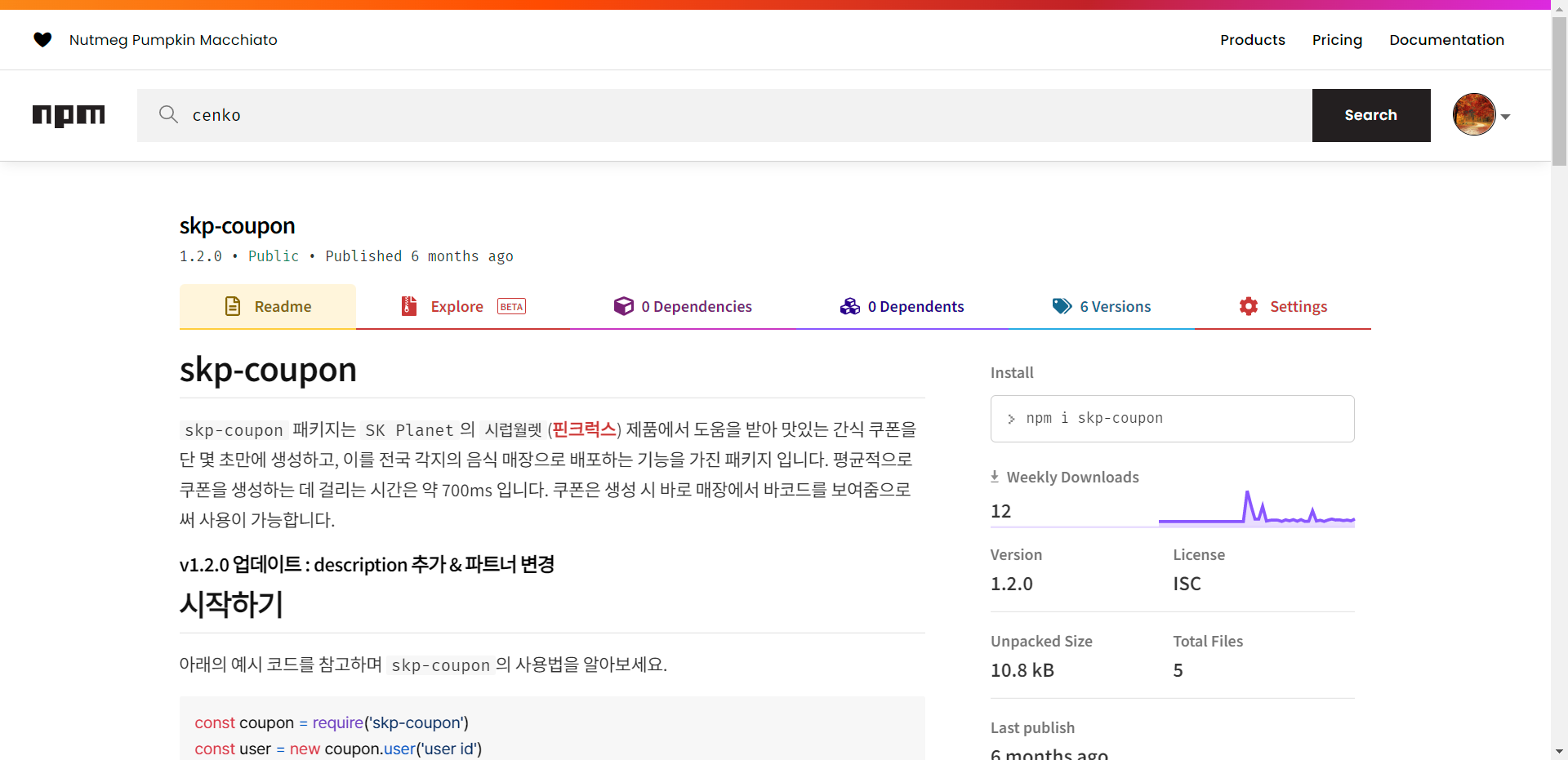Open the 0 Dependents tab
Image resolution: width=1568 pixels, height=760 pixels.
[915, 307]
